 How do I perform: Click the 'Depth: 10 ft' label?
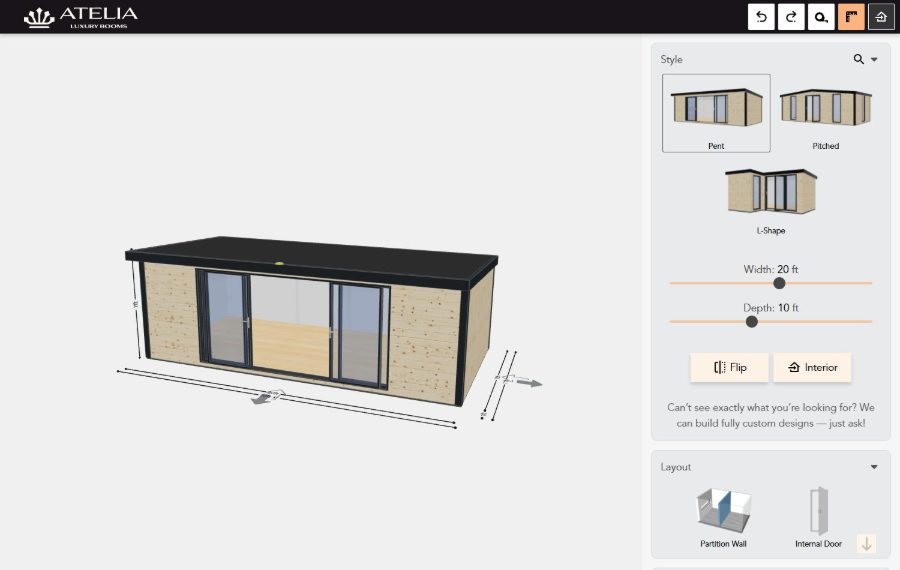770,308
